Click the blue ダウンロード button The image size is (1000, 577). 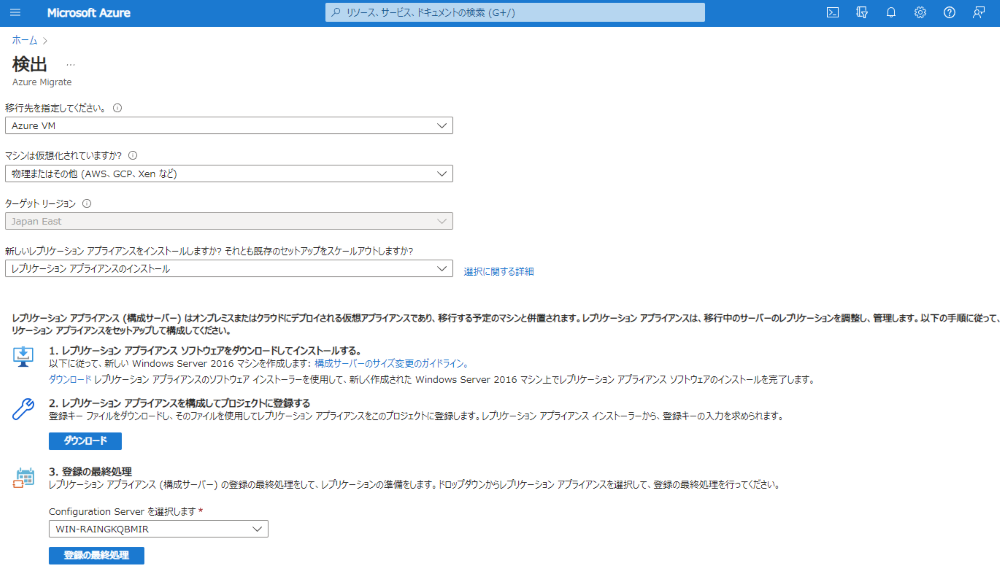pyautogui.click(x=85, y=441)
